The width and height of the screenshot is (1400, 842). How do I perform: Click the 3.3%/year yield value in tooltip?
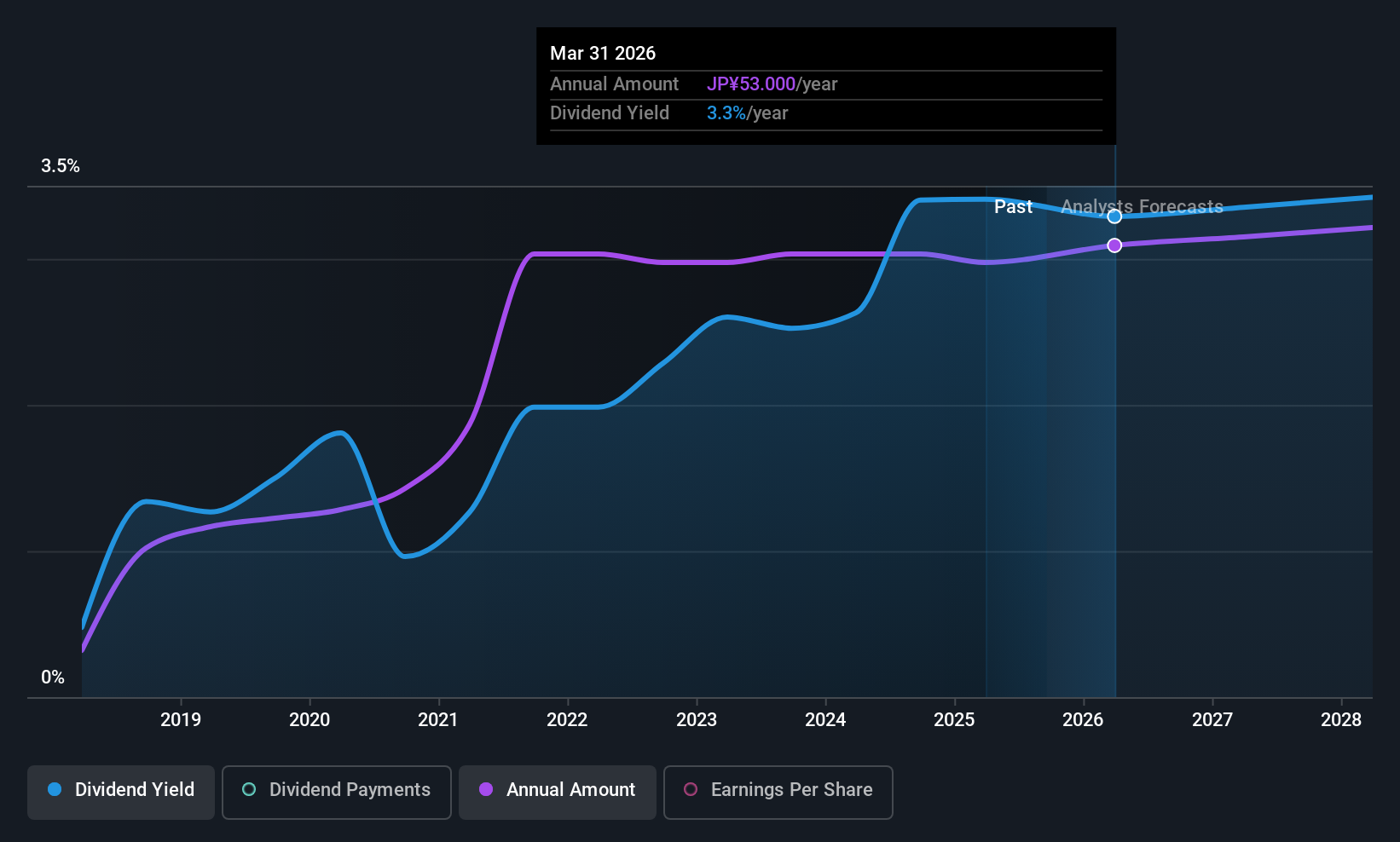click(747, 113)
